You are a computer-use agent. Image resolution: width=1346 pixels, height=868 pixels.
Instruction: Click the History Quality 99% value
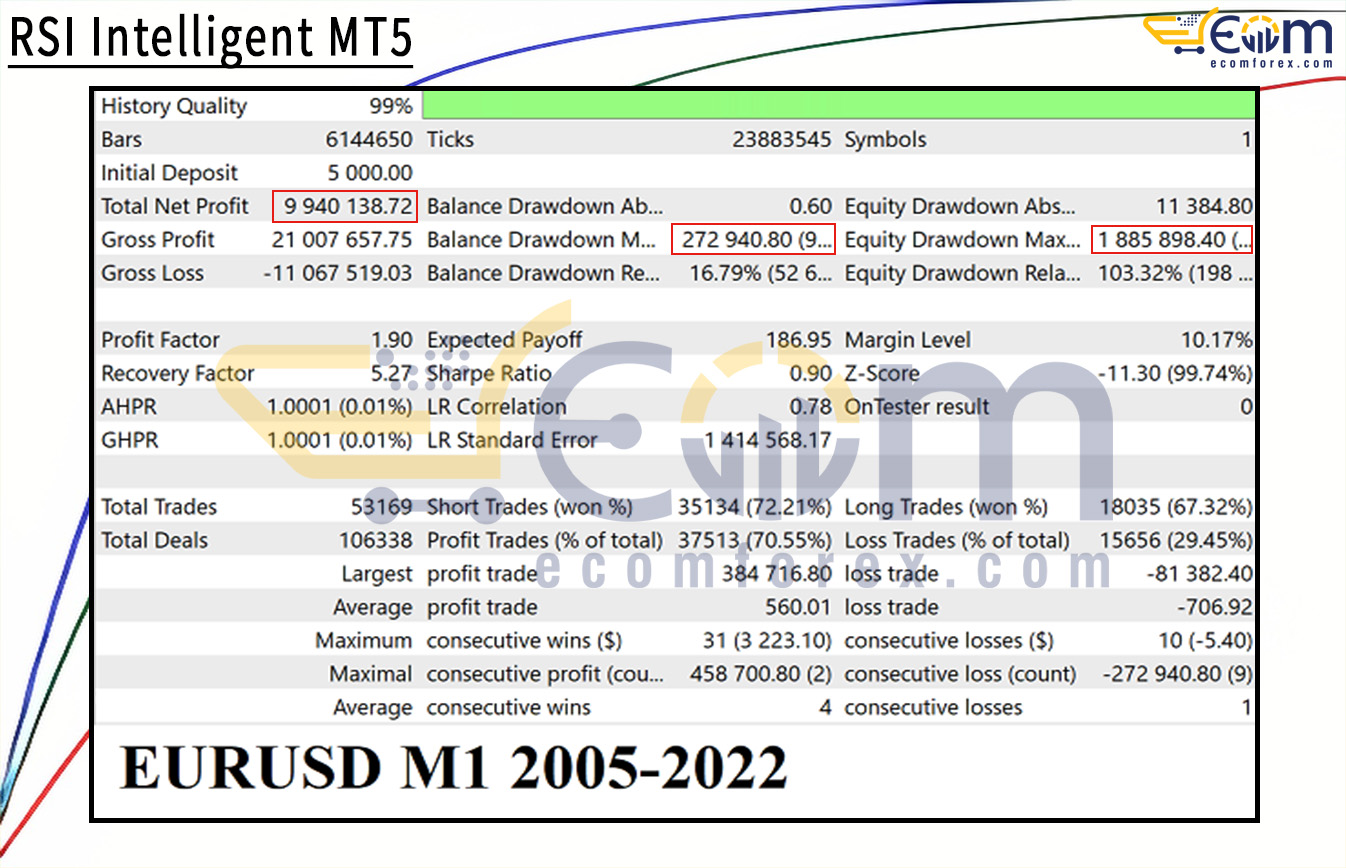click(389, 107)
